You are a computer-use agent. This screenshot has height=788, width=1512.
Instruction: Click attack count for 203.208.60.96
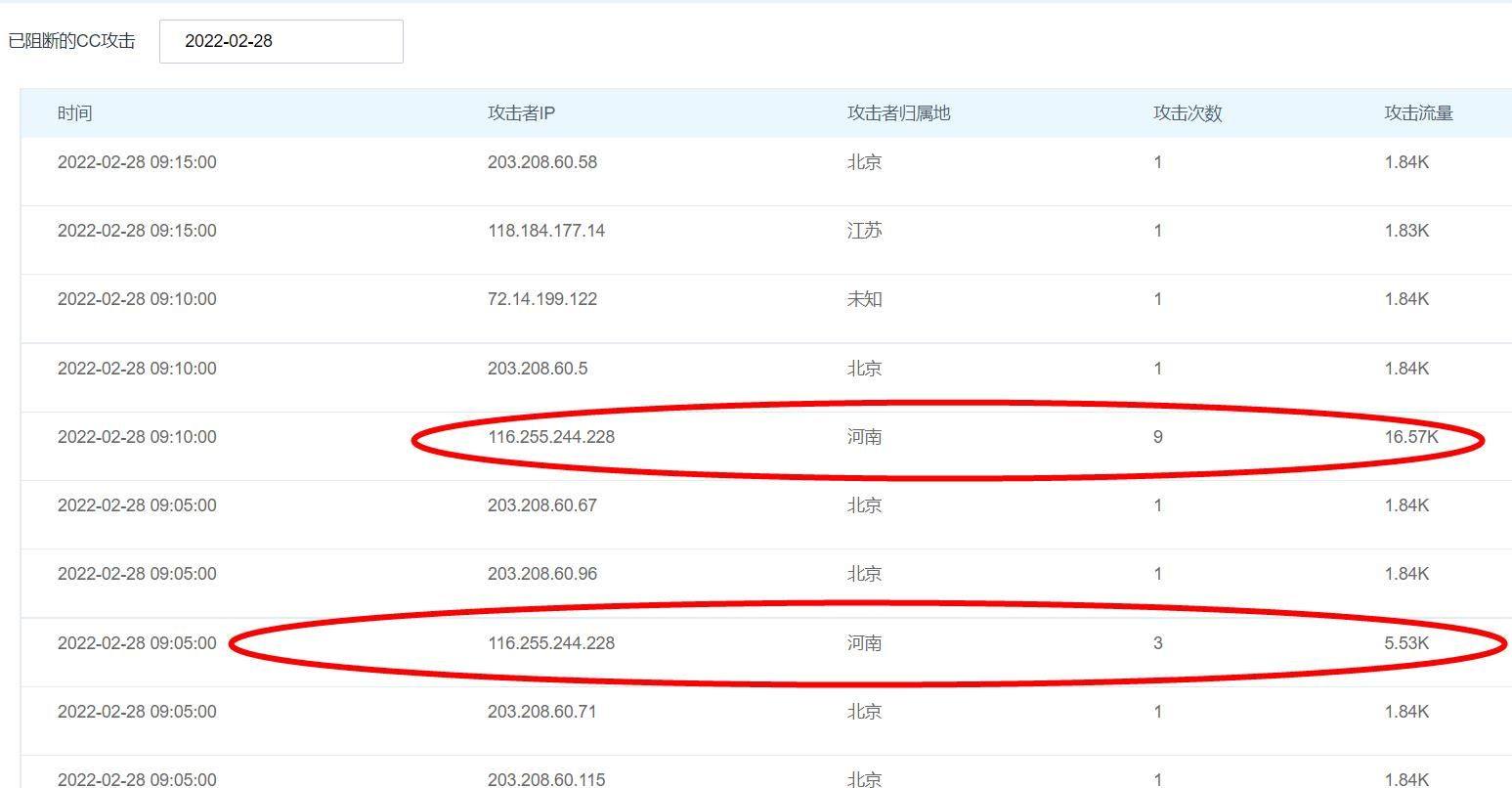tap(1158, 574)
